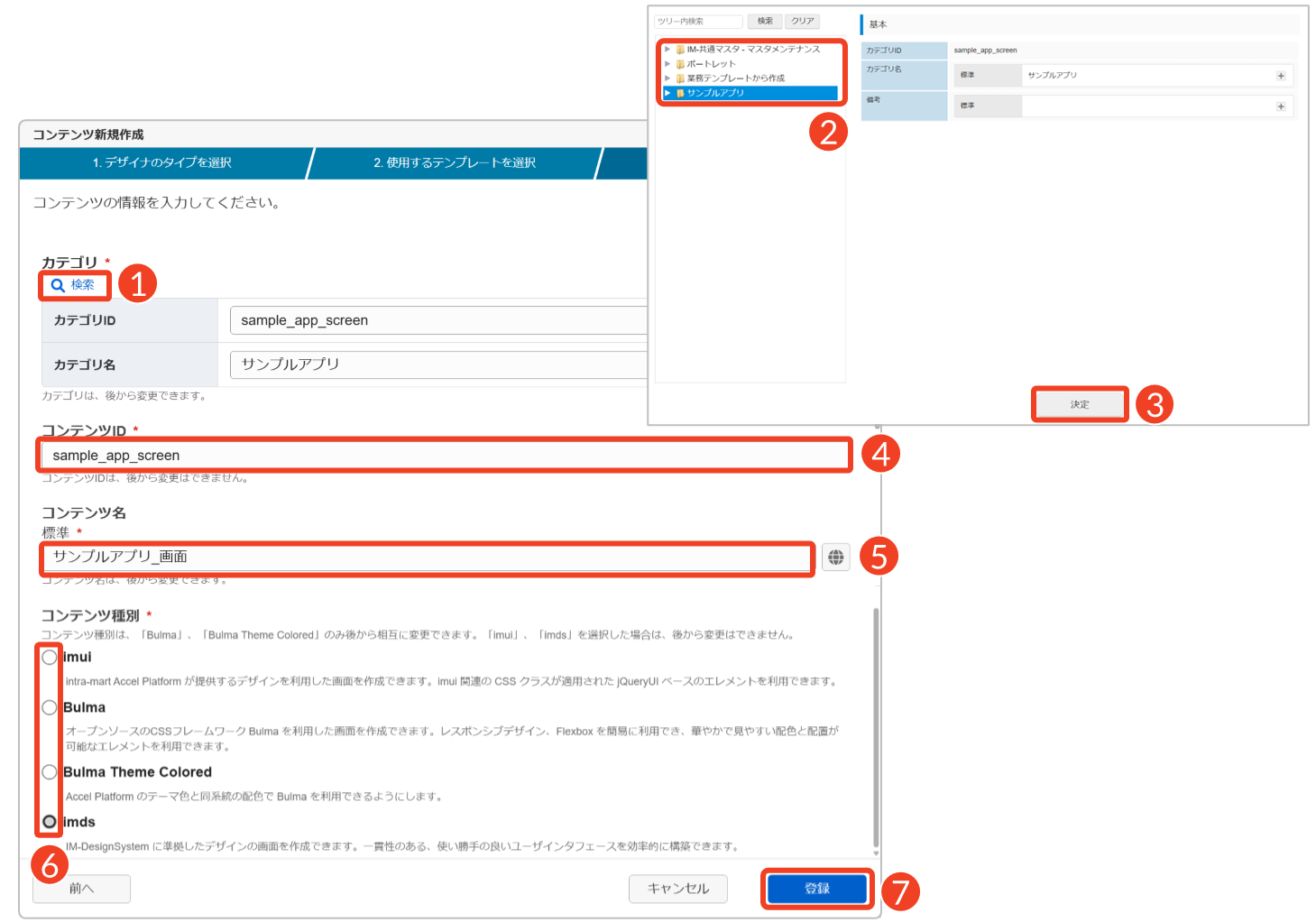This screenshot has height=922, width=1316.
Task: Click the vertical scrollbar of the content form
Action: point(876,722)
